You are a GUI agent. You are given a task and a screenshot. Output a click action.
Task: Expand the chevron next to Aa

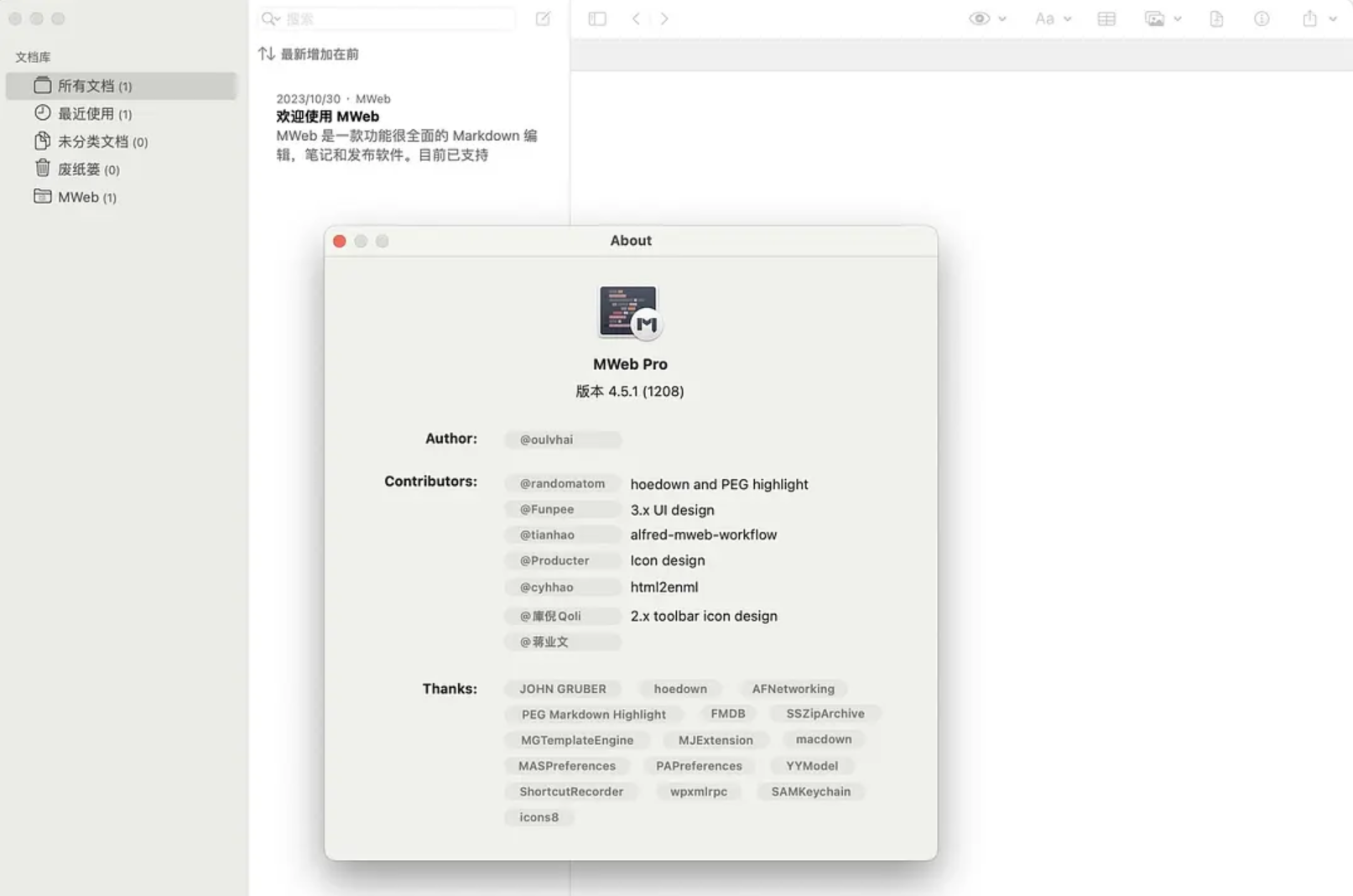(x=1068, y=18)
